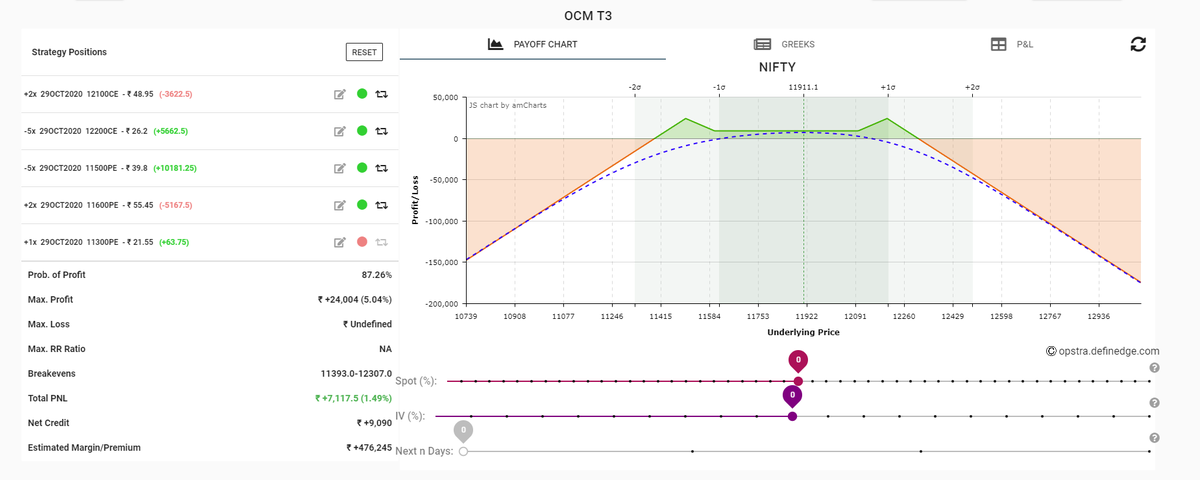The image size is (1200, 480).
Task: Reverse the 12100CE position with swap icon
Action: (382, 94)
